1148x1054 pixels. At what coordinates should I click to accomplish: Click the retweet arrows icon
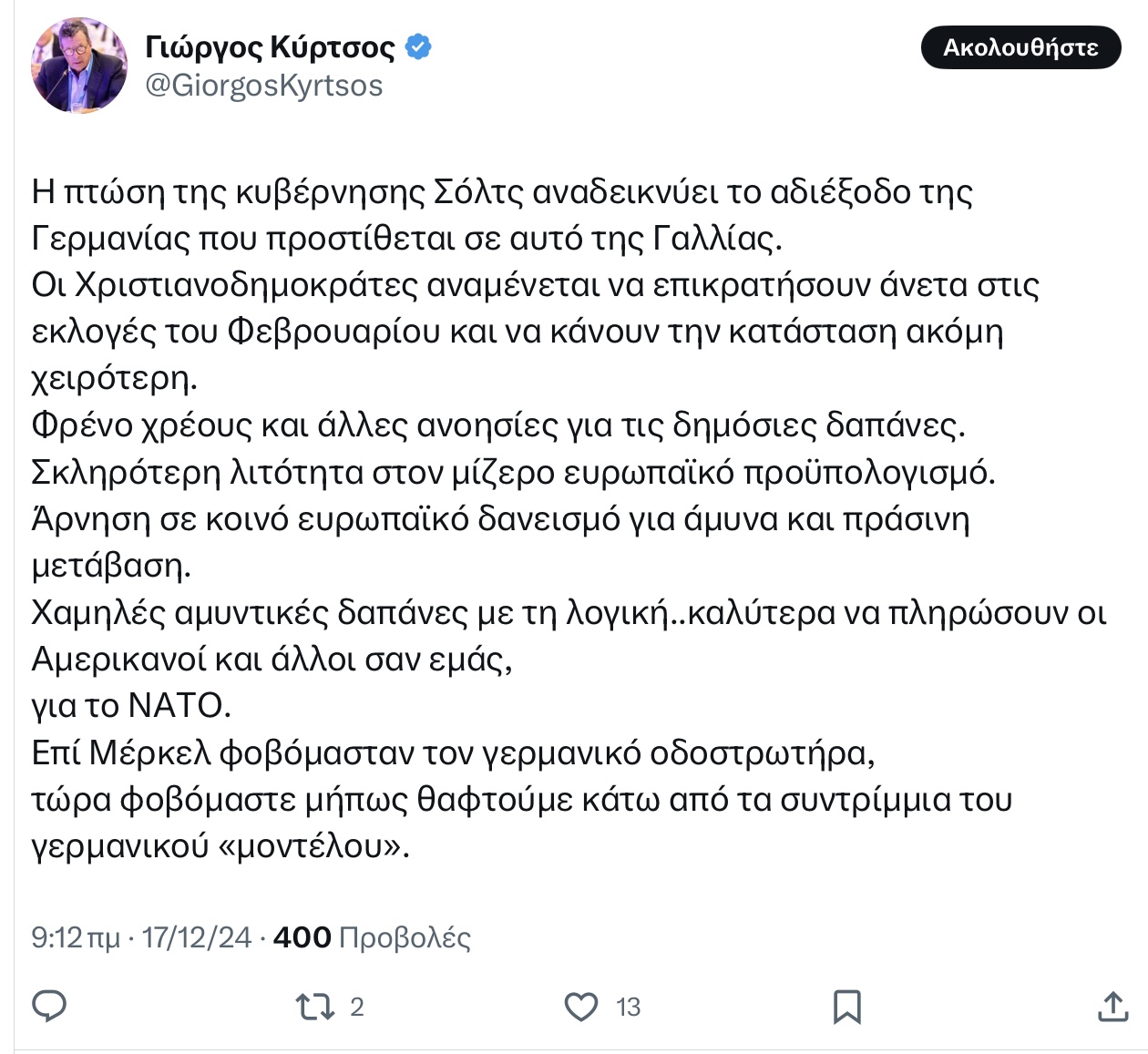(x=314, y=1006)
